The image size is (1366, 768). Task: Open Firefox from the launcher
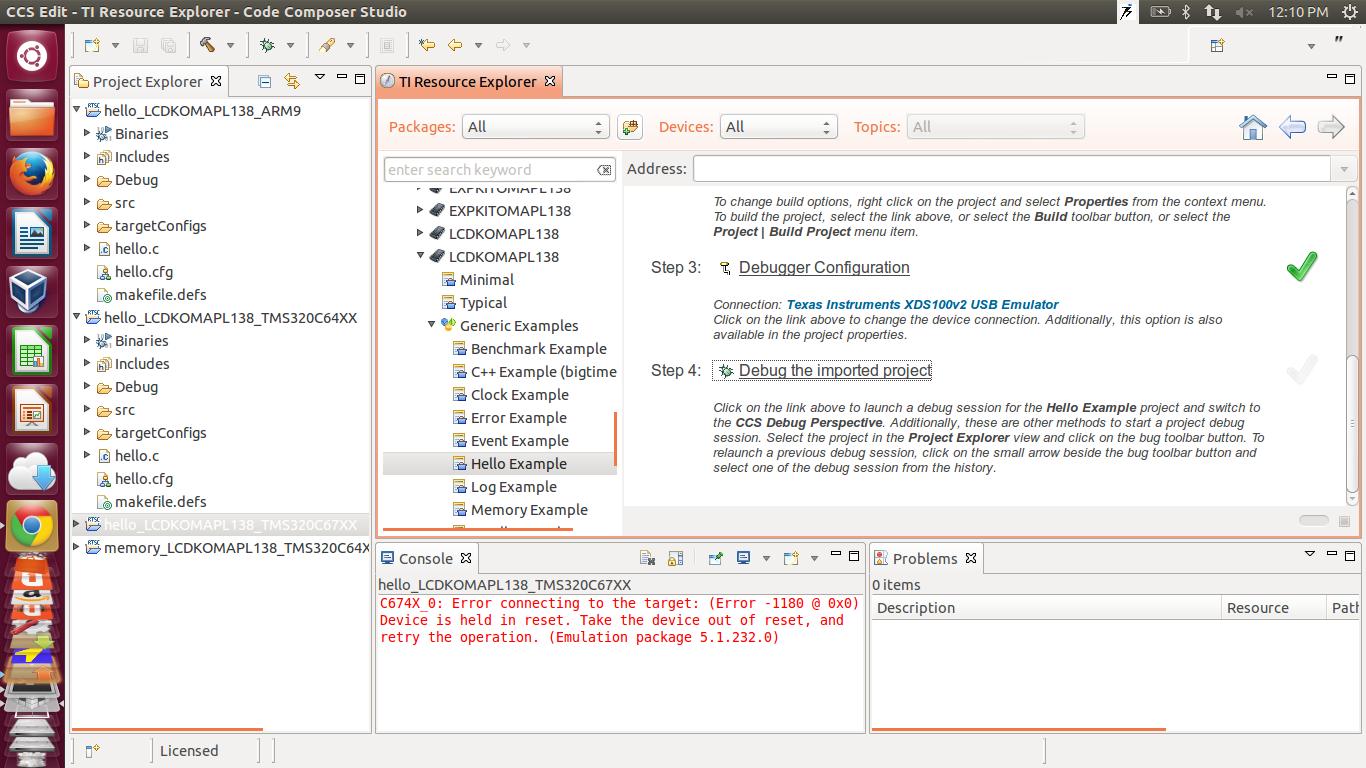click(x=32, y=174)
